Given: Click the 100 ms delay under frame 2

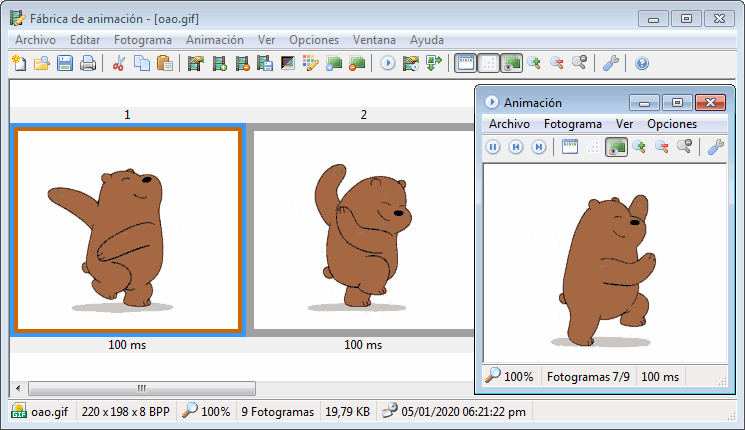Looking at the screenshot, I should (x=363, y=345).
